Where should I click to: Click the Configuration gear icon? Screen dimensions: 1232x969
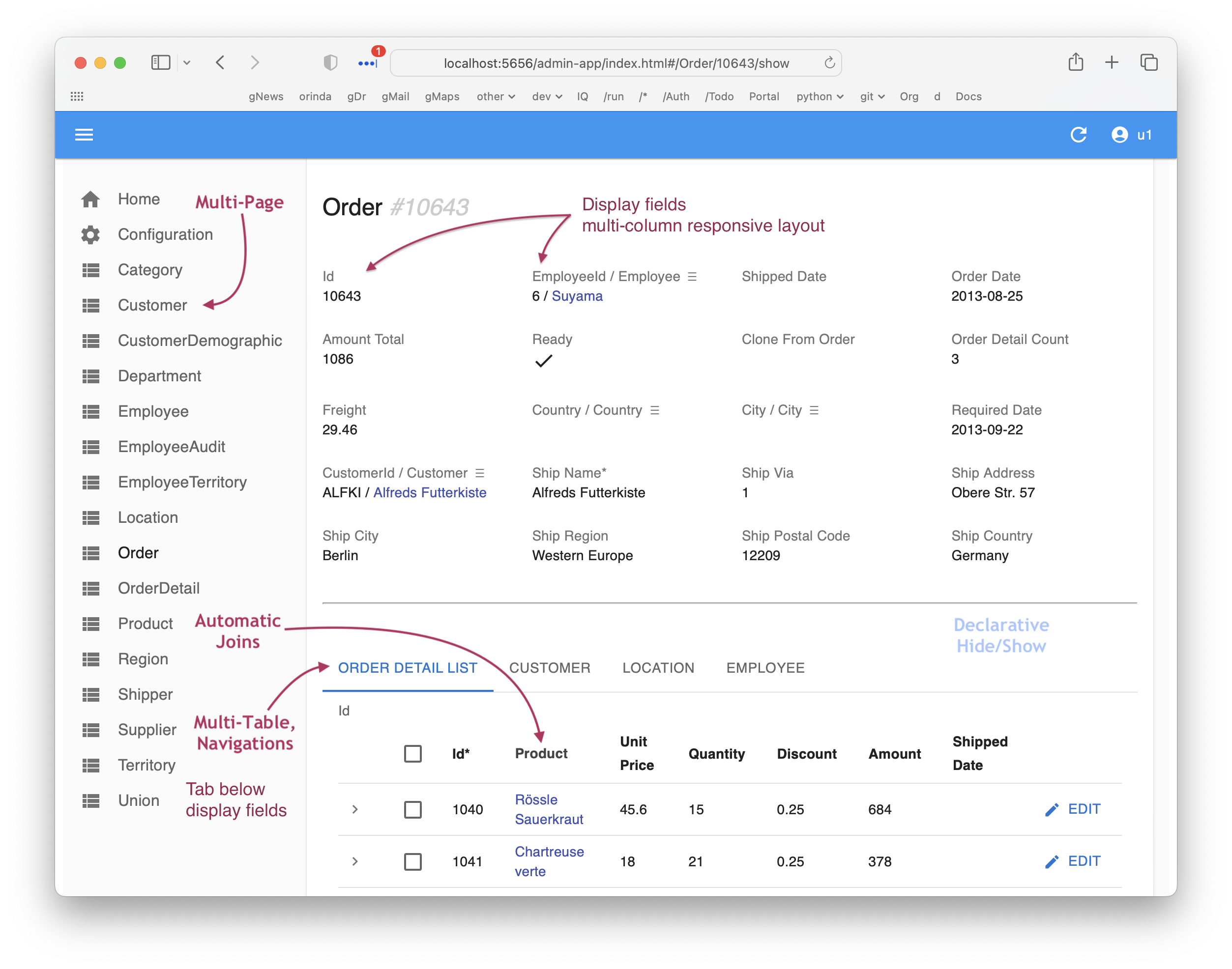pos(90,234)
